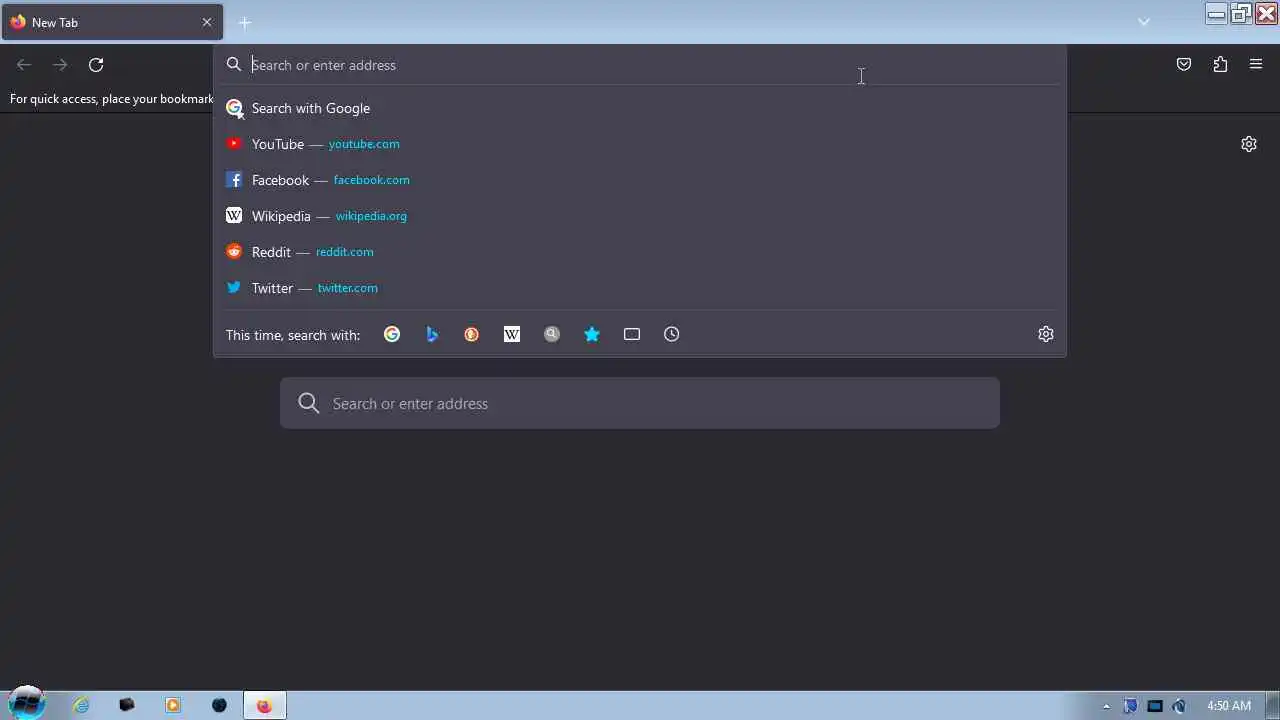Search bookmarks with the star icon
The width and height of the screenshot is (1280, 720).
(592, 334)
